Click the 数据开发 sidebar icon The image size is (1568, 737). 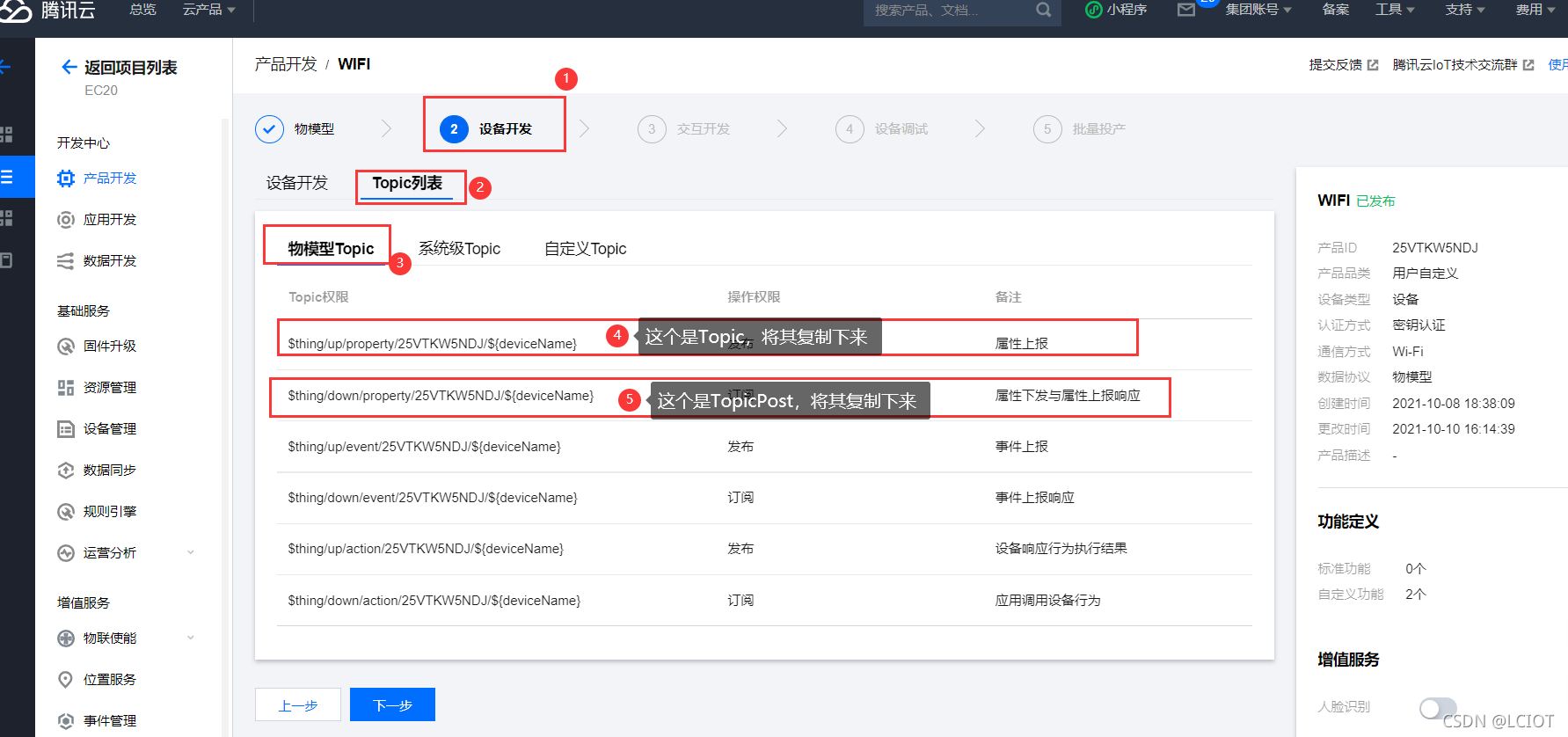(66, 261)
